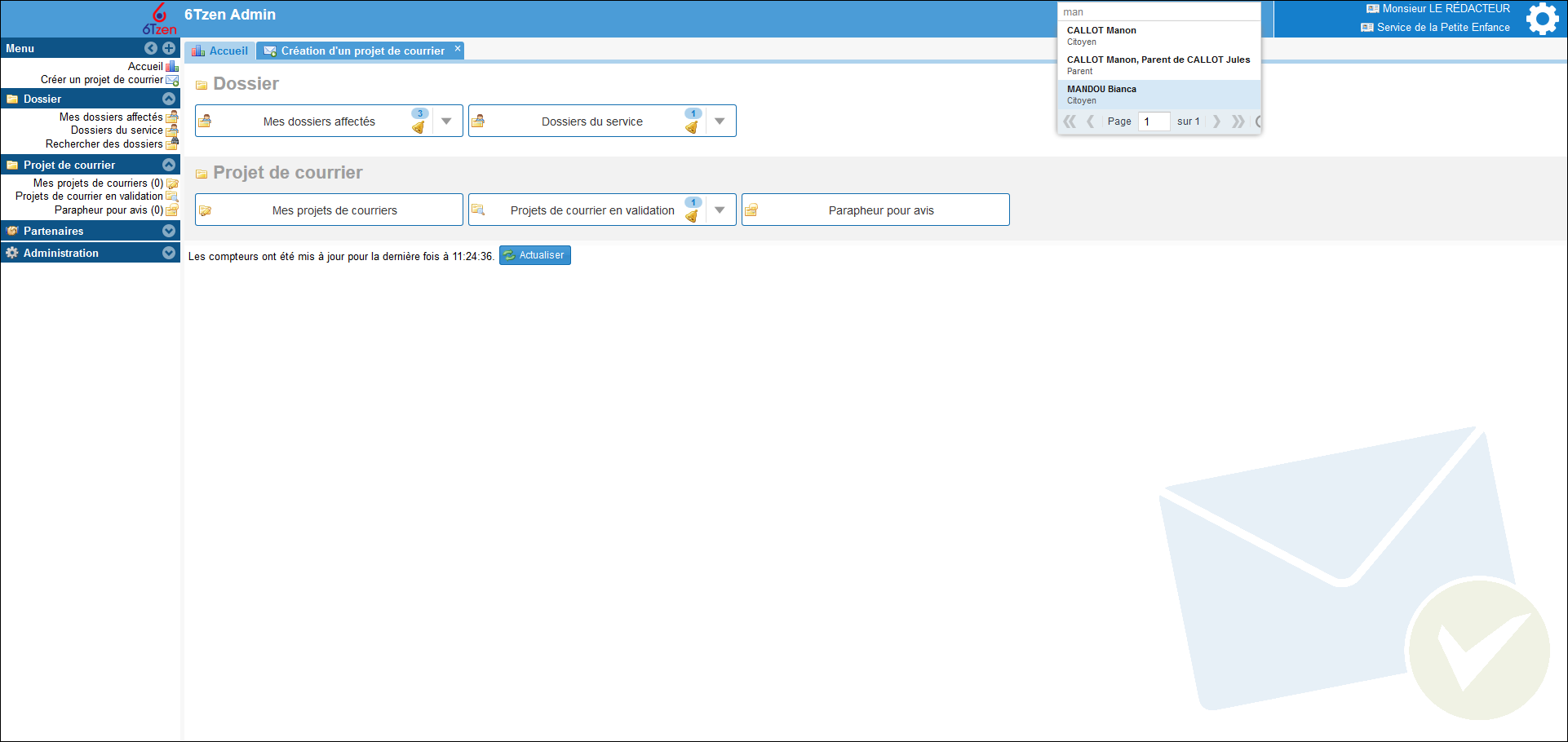This screenshot has width=1568, height=742.
Task: Go to next page in search results
Action: click(1216, 121)
